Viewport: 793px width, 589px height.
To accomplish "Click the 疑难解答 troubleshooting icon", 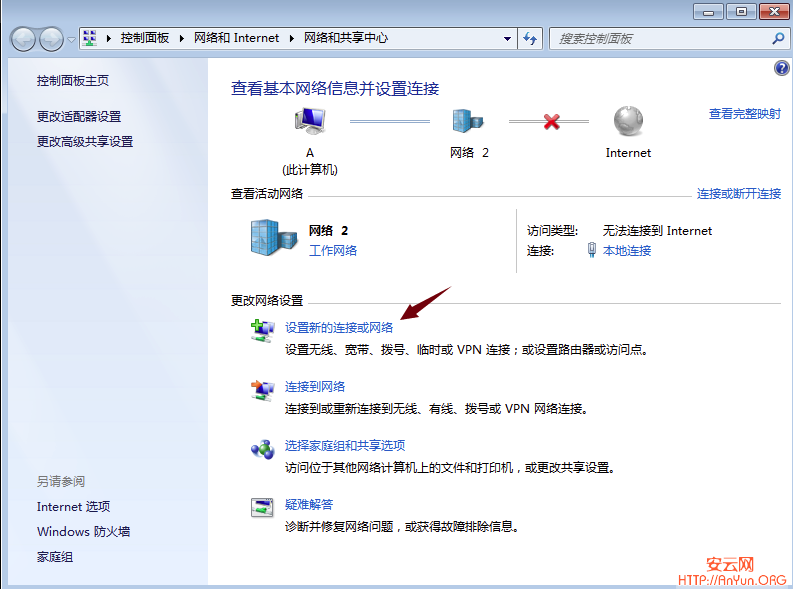I will (x=262, y=507).
